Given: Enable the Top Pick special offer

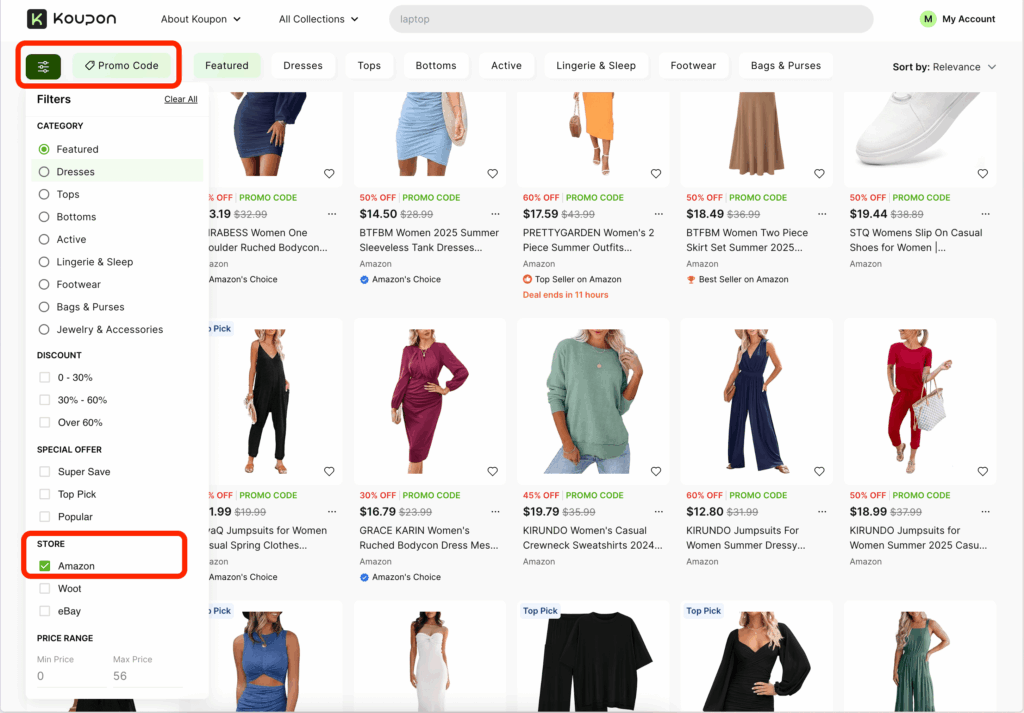Looking at the screenshot, I should point(44,494).
